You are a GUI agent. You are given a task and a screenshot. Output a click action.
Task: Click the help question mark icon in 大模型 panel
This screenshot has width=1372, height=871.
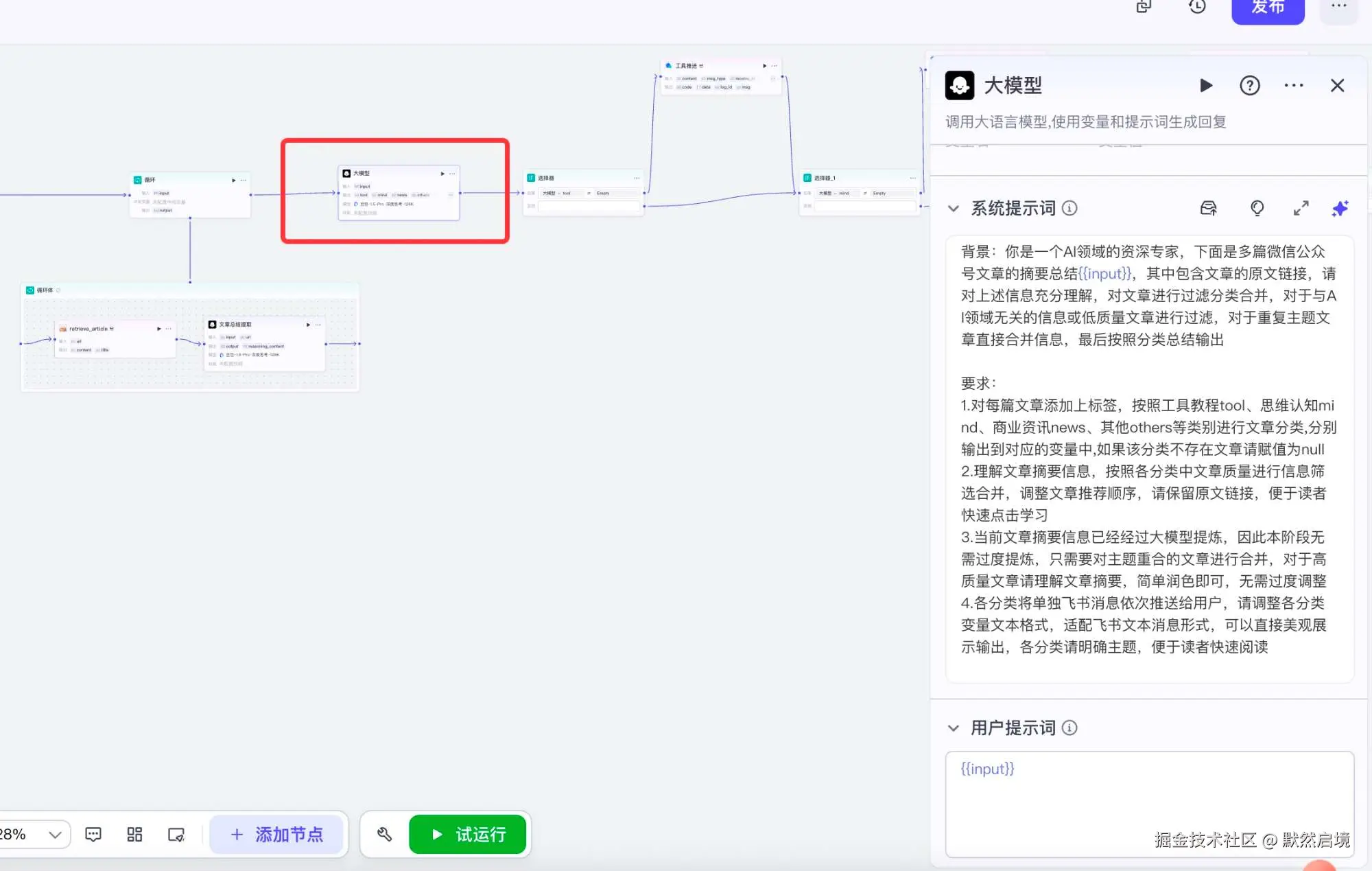pyautogui.click(x=1249, y=85)
